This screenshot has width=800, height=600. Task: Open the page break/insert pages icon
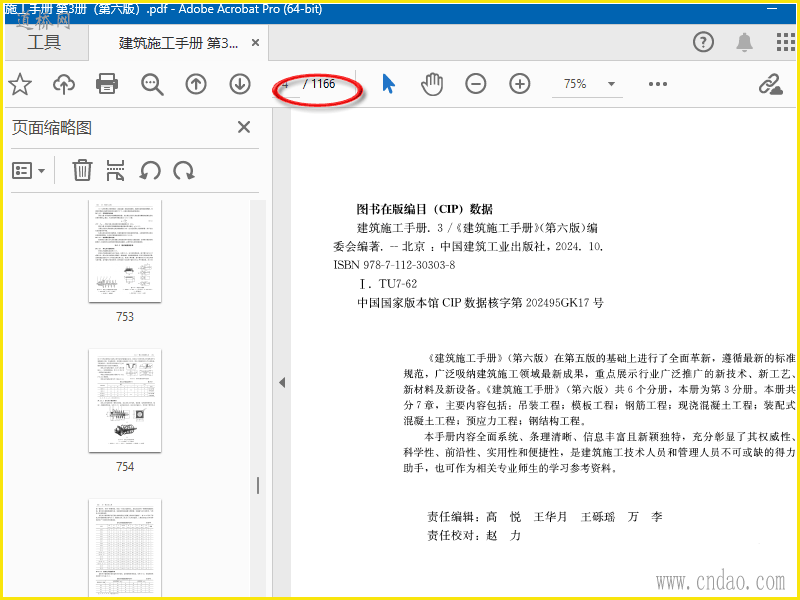(x=116, y=170)
